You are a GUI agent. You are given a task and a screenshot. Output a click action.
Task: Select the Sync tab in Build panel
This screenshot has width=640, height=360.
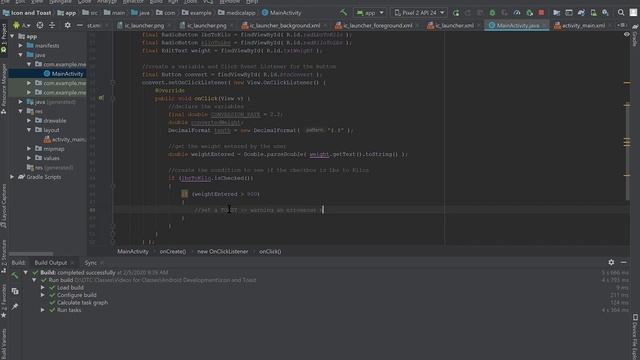(x=90, y=263)
